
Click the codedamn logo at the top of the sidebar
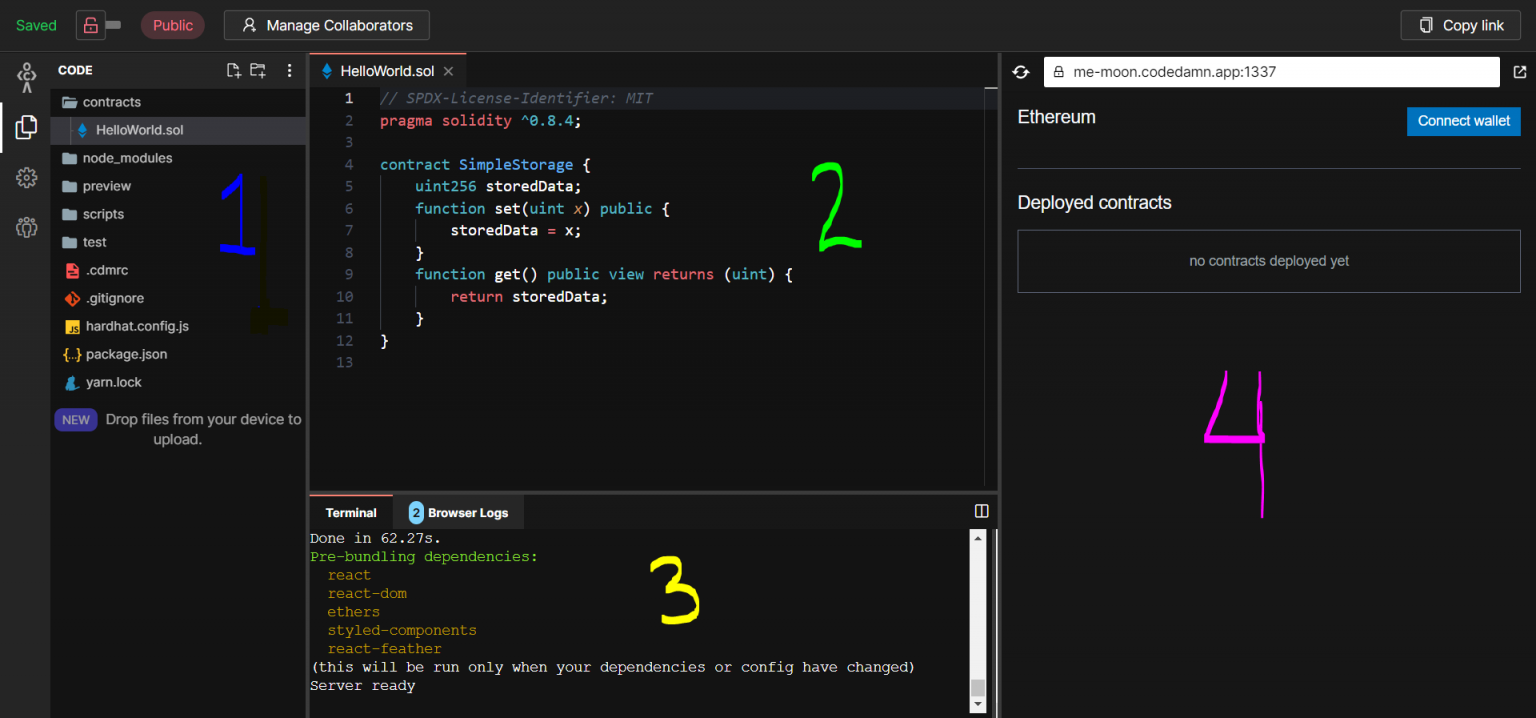26,76
